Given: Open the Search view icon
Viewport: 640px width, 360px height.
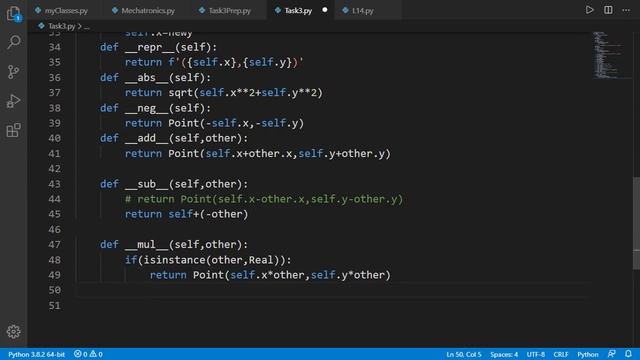Looking at the screenshot, I should [13, 42].
